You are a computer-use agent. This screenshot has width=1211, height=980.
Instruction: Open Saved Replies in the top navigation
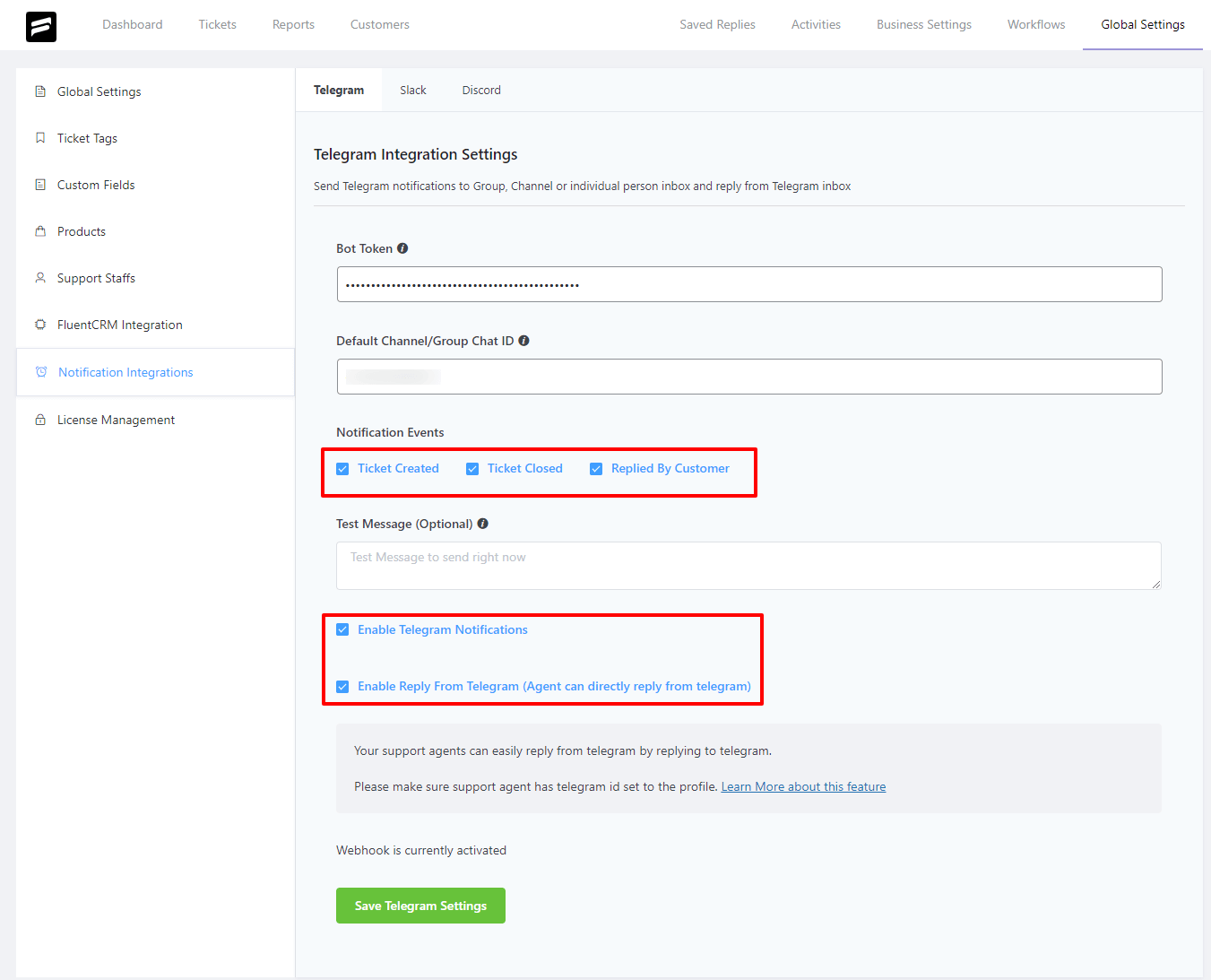pos(717,24)
